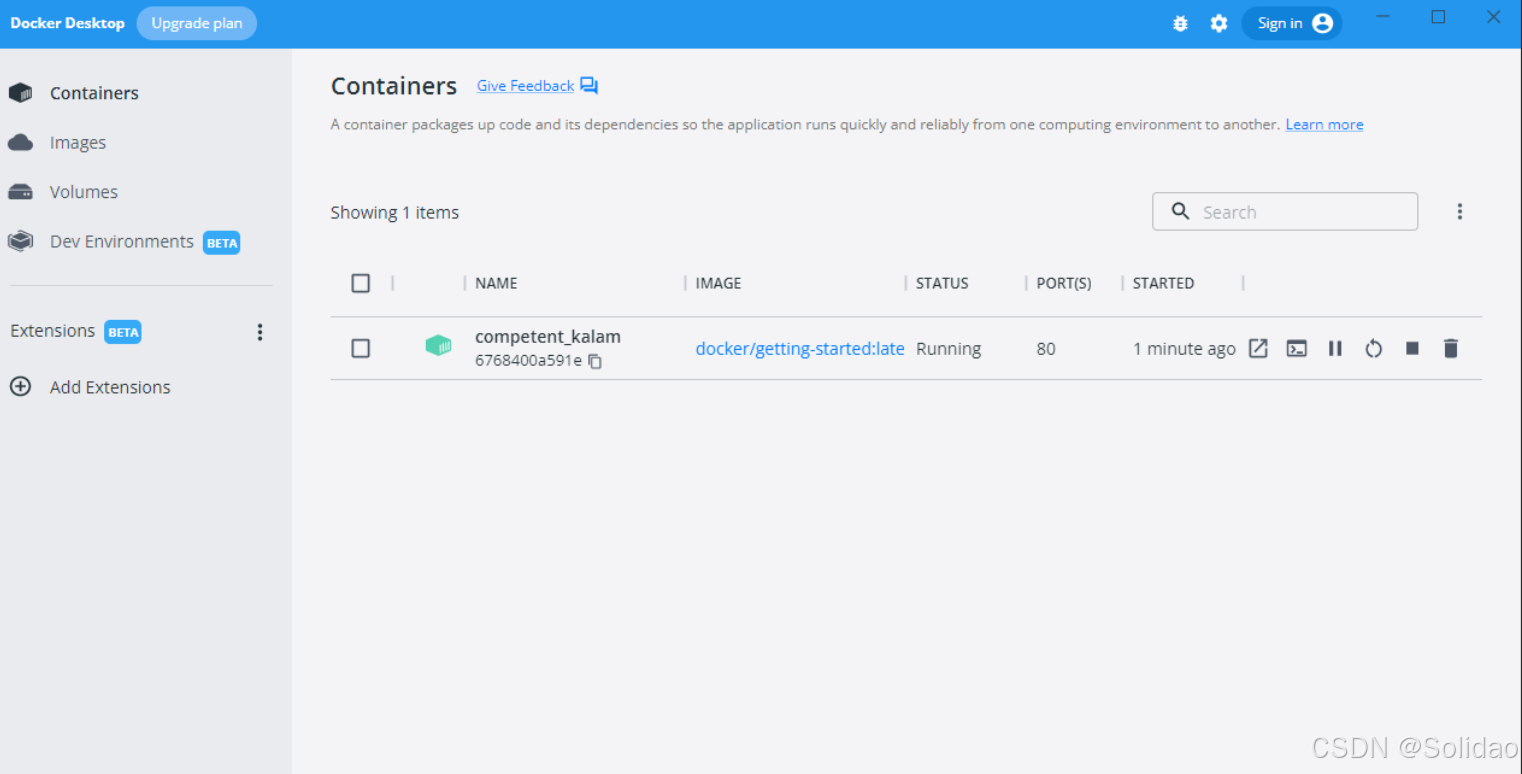Viewport: 1522px width, 774px height.
Task: Click the Containers sidebar icon
Action: click(x=20, y=93)
